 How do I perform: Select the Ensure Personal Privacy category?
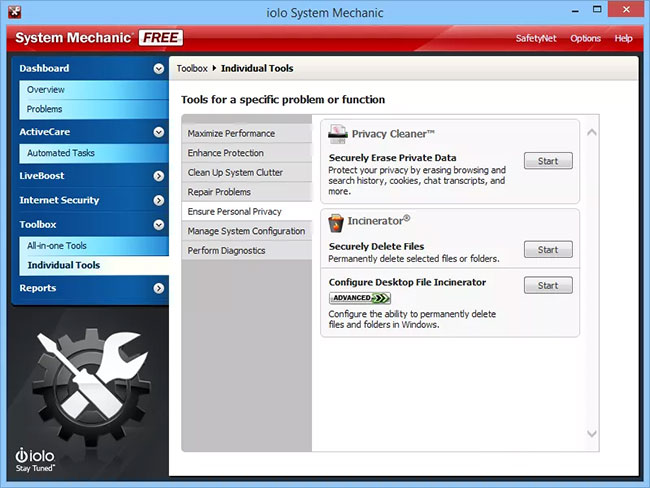(247, 211)
